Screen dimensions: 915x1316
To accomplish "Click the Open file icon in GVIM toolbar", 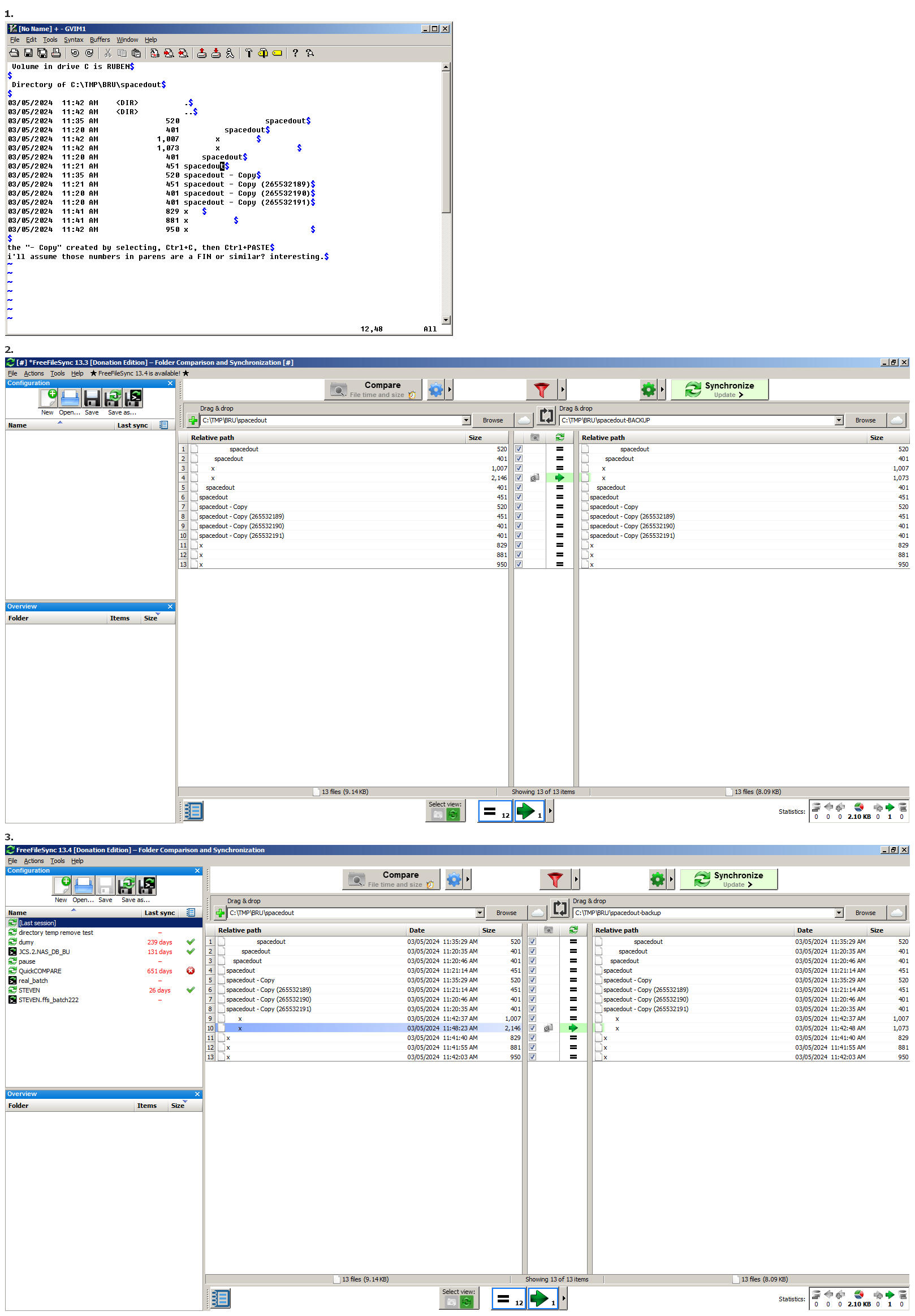I will (14, 53).
